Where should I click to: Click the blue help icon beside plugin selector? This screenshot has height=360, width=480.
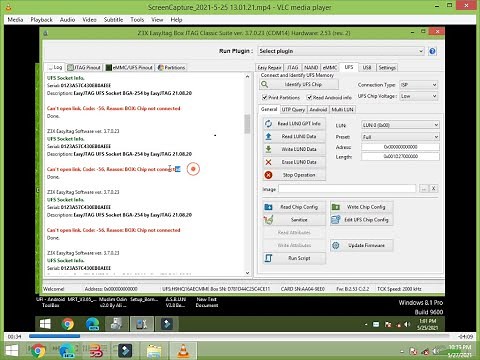(x=432, y=51)
